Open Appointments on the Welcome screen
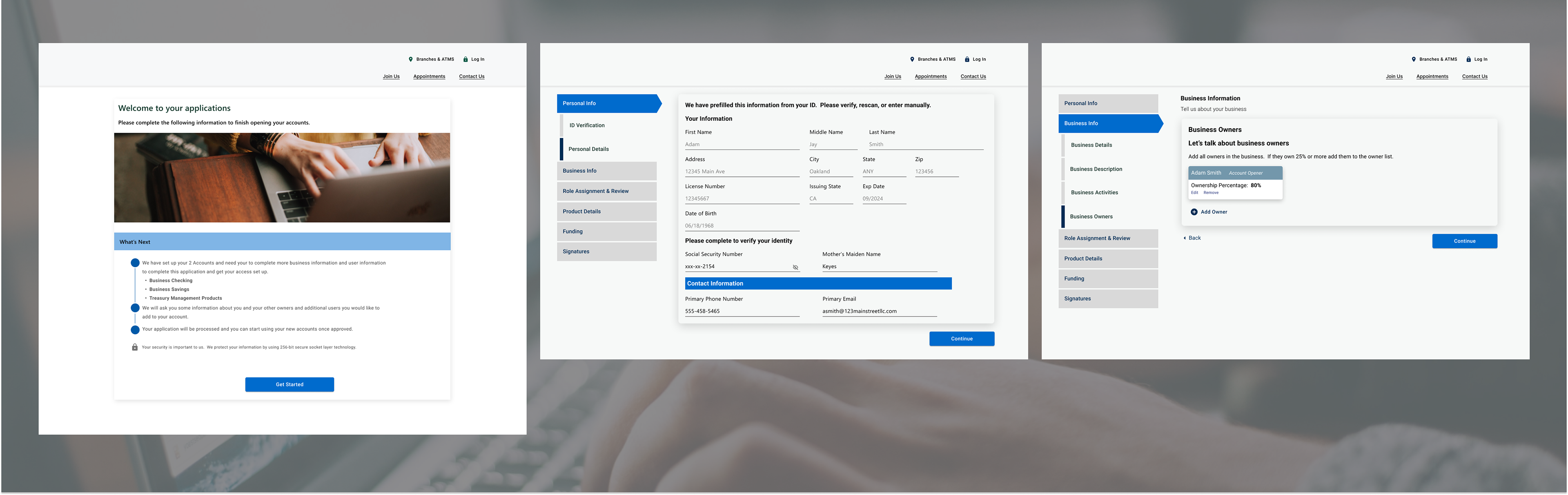 coord(429,76)
